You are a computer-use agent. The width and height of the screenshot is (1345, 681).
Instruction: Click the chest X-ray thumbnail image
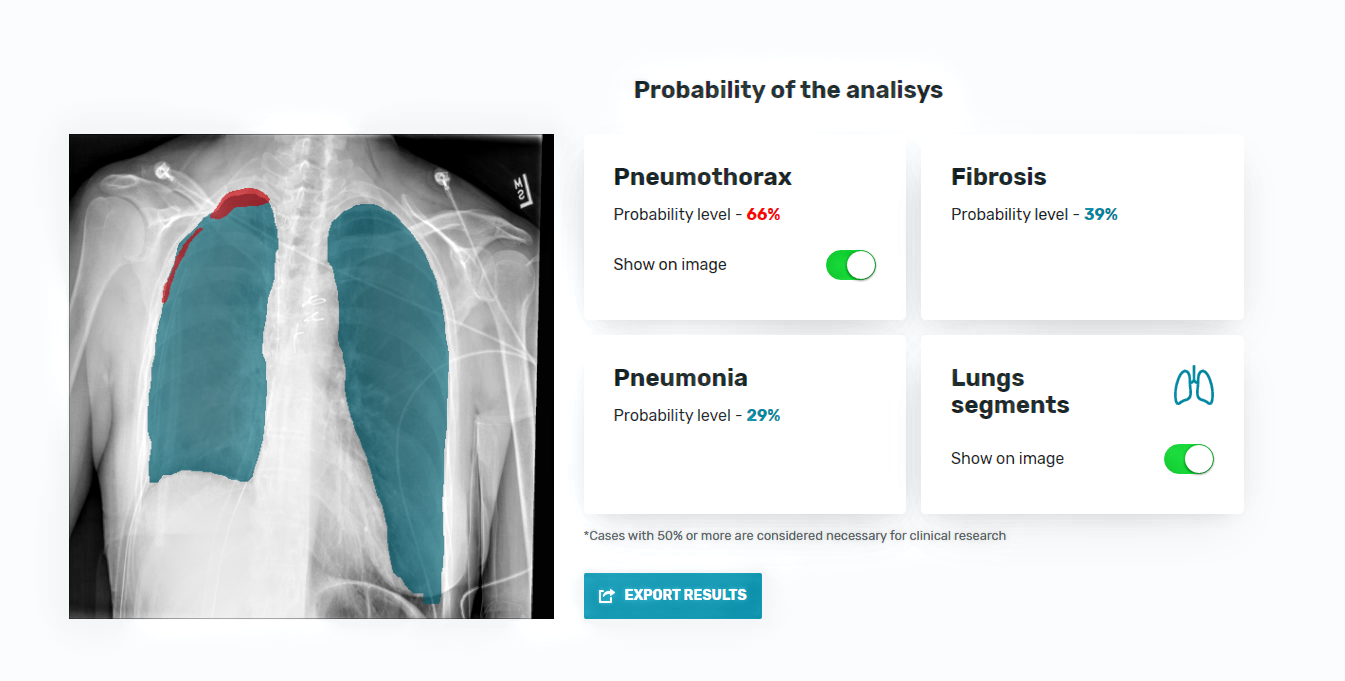[x=311, y=375]
